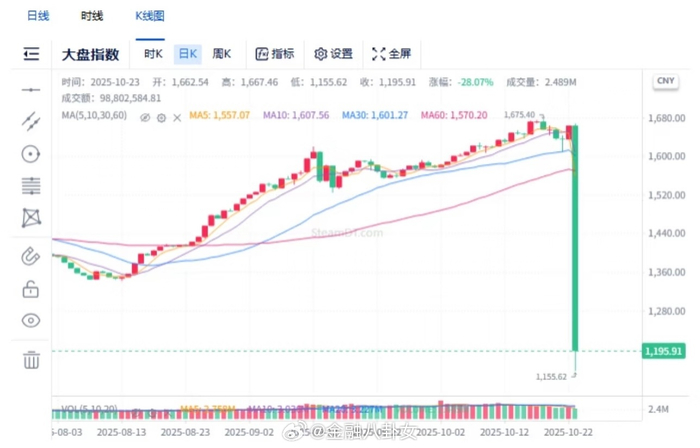The width and height of the screenshot is (700, 448).
Task: Enter fullscreen with 全屏 button
Action: point(391,54)
